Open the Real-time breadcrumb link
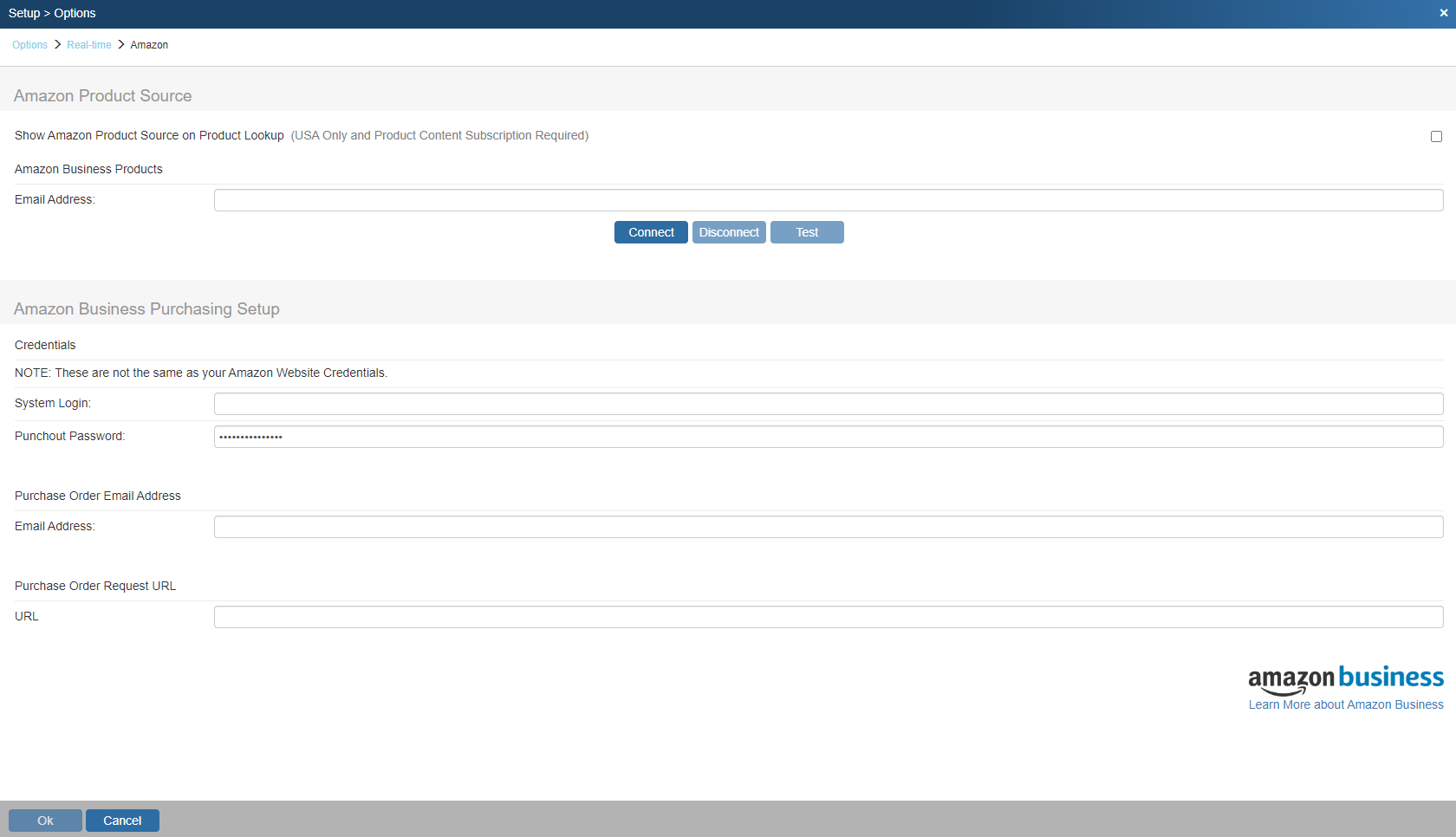The image size is (1456, 837). (x=89, y=45)
